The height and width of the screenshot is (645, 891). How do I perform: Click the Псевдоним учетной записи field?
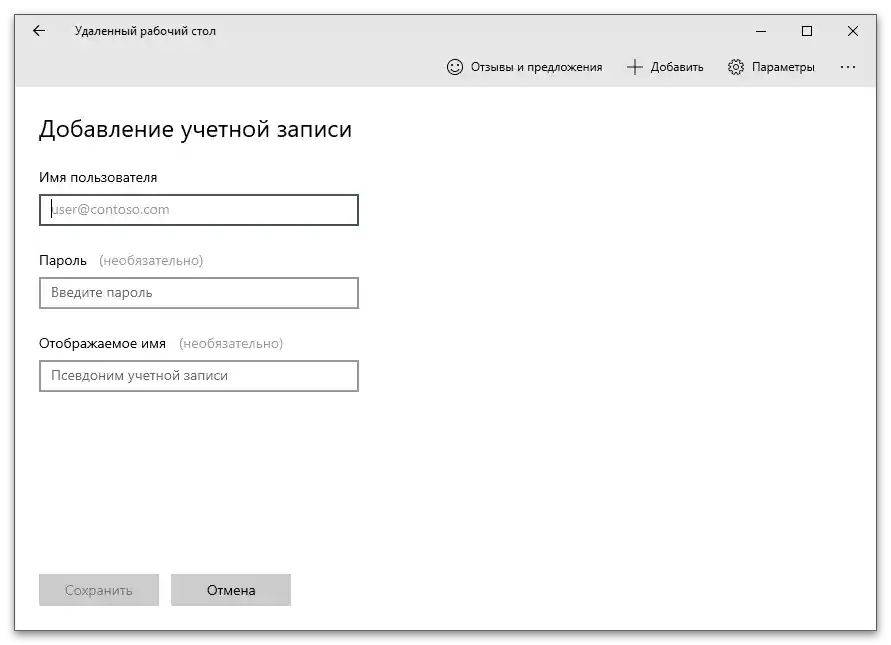(199, 376)
